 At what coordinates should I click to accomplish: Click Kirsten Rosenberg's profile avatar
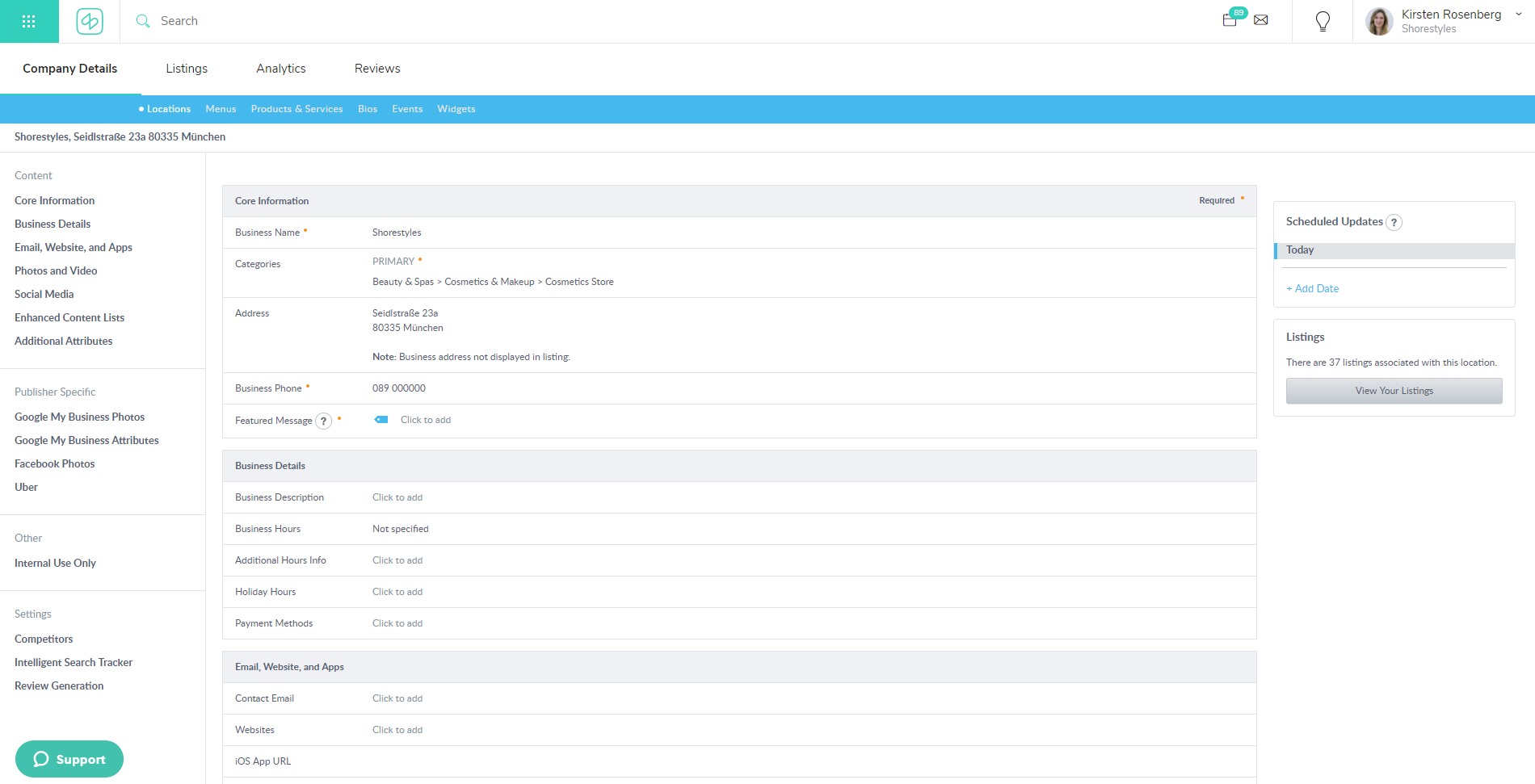(1379, 21)
